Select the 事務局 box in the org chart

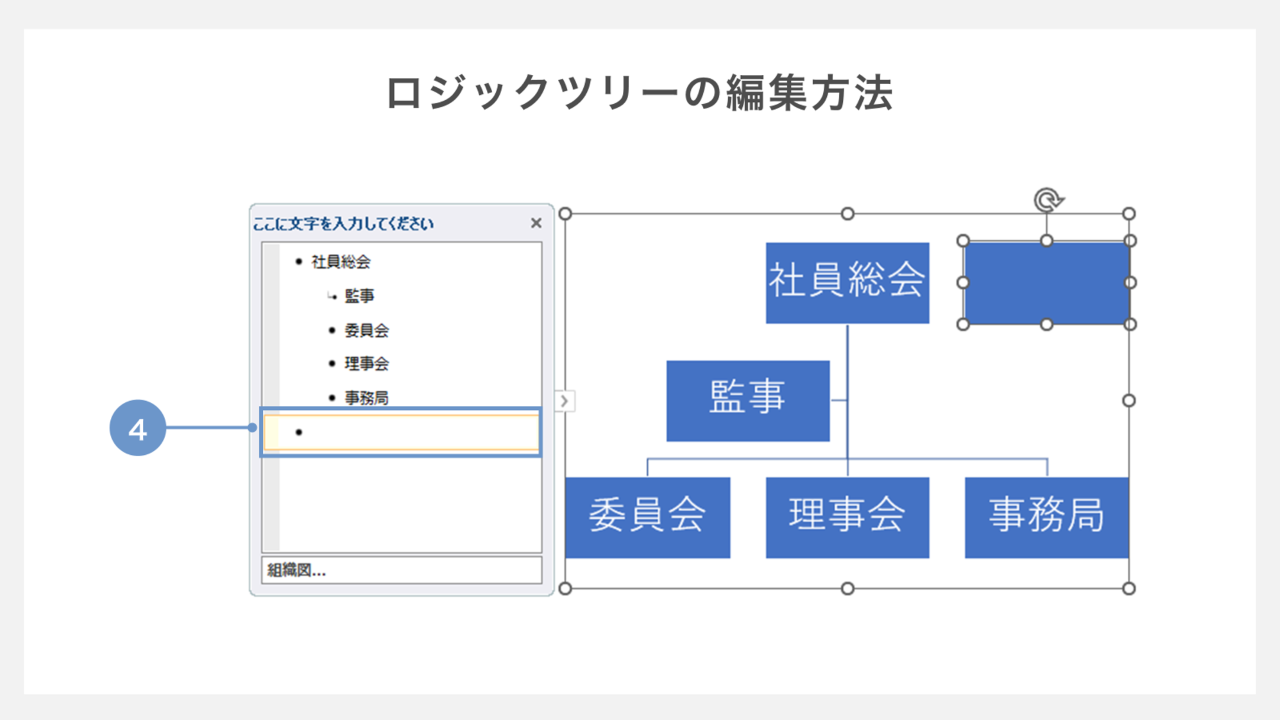coord(1046,517)
